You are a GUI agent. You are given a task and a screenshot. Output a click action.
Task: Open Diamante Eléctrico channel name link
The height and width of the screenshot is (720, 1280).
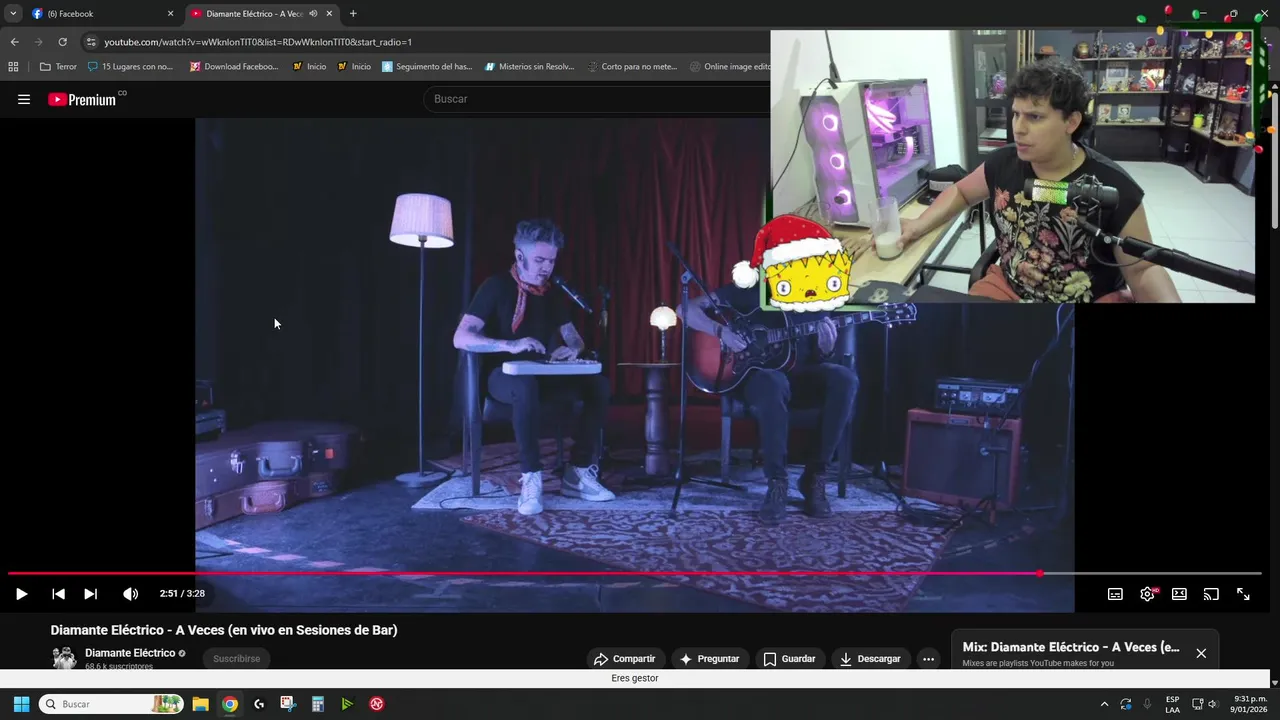pos(130,653)
